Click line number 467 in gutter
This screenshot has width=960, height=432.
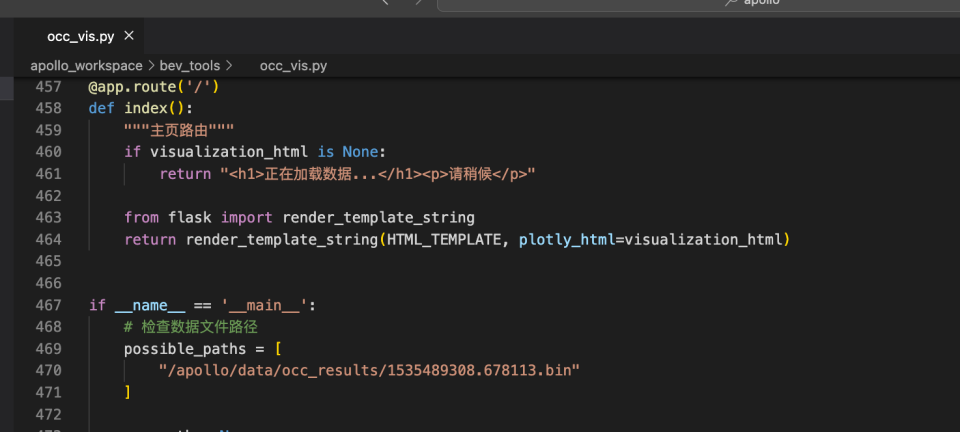47,305
